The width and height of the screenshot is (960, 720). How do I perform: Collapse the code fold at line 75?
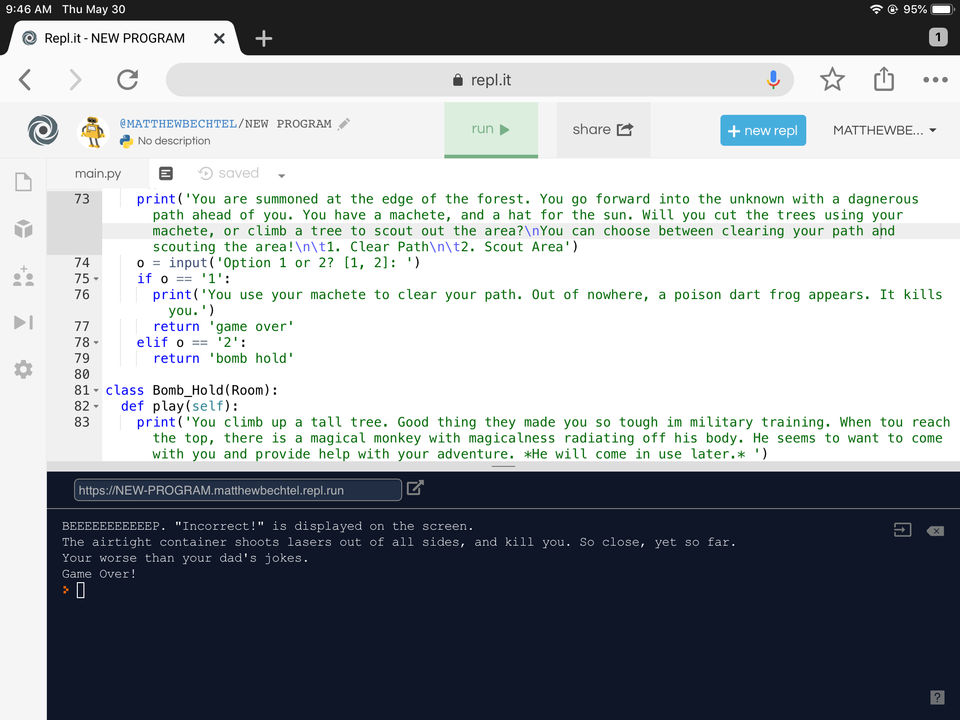click(96, 279)
